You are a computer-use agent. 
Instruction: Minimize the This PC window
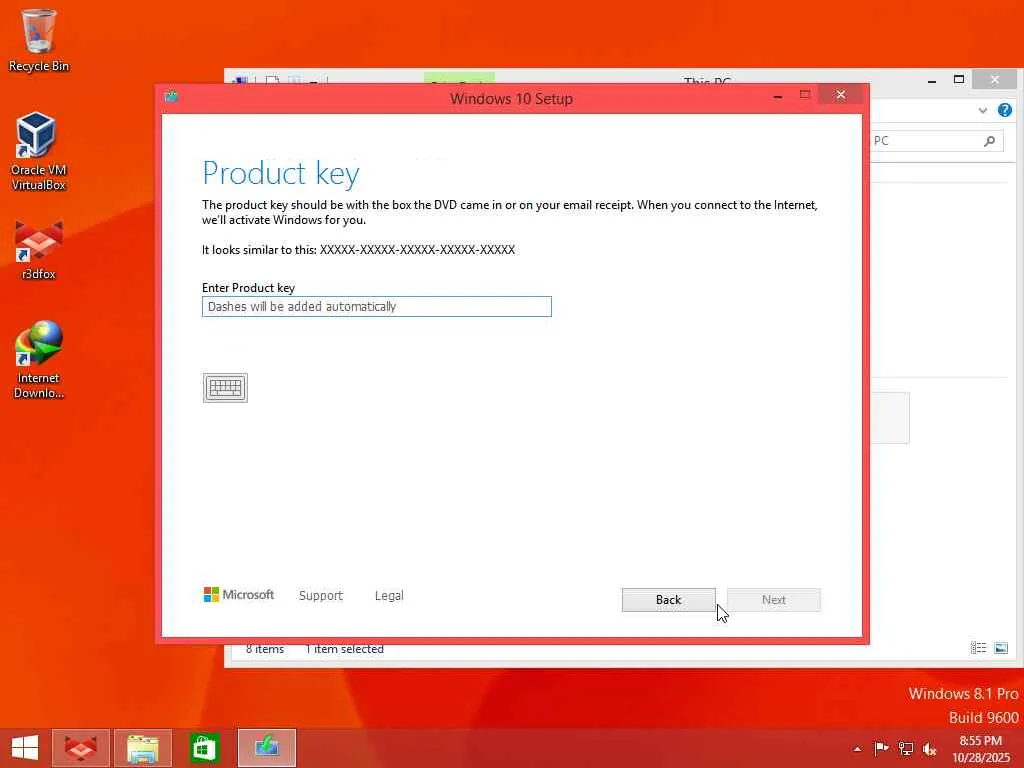(932, 80)
